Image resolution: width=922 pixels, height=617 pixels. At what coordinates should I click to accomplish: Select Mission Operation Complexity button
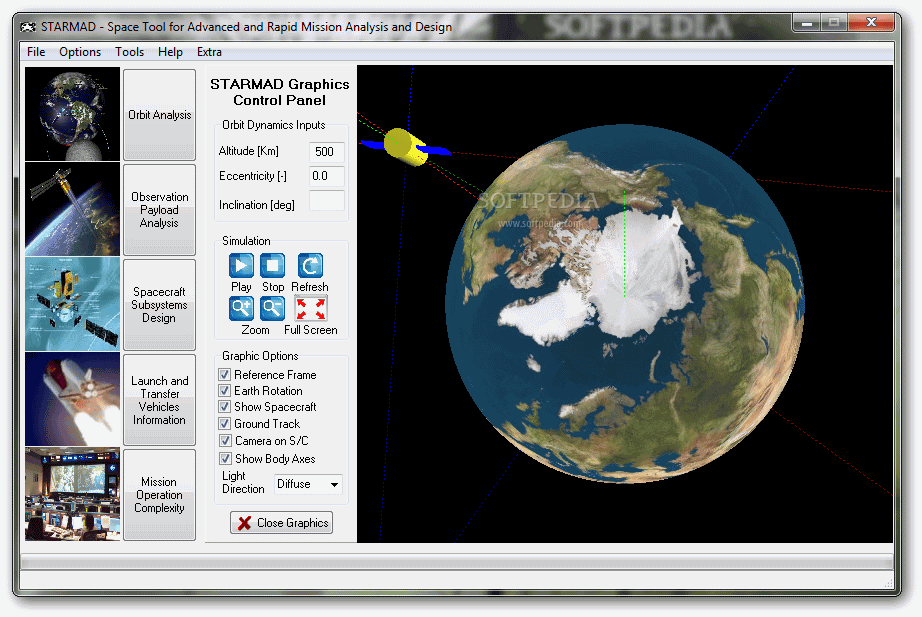(159, 495)
